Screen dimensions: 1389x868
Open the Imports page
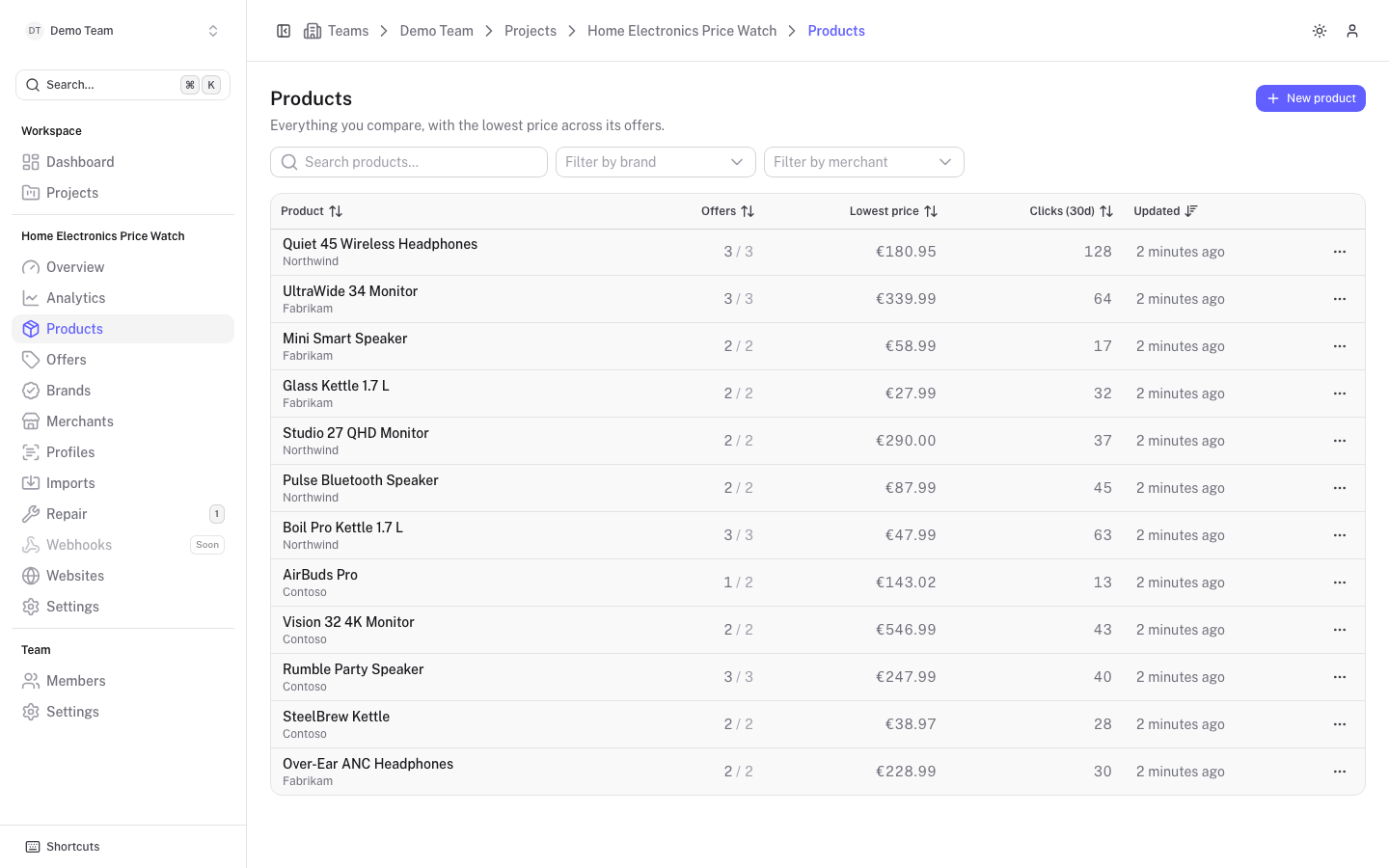pos(123,483)
